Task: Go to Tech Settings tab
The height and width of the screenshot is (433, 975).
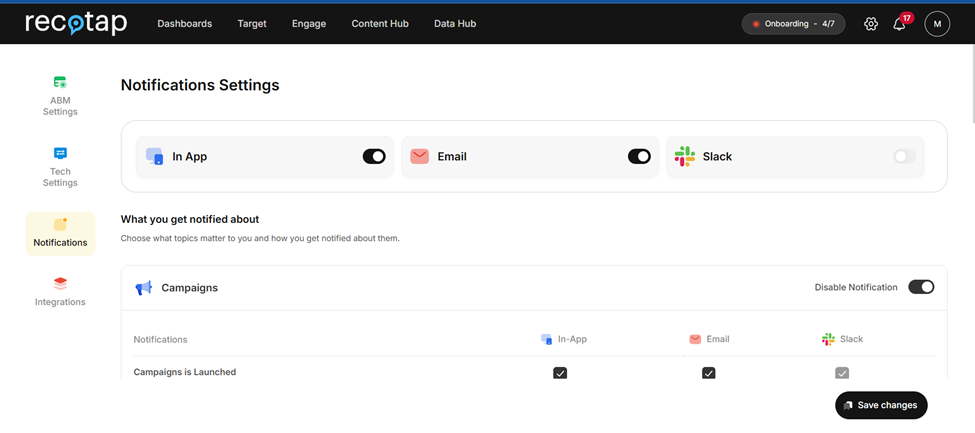Action: tap(60, 167)
